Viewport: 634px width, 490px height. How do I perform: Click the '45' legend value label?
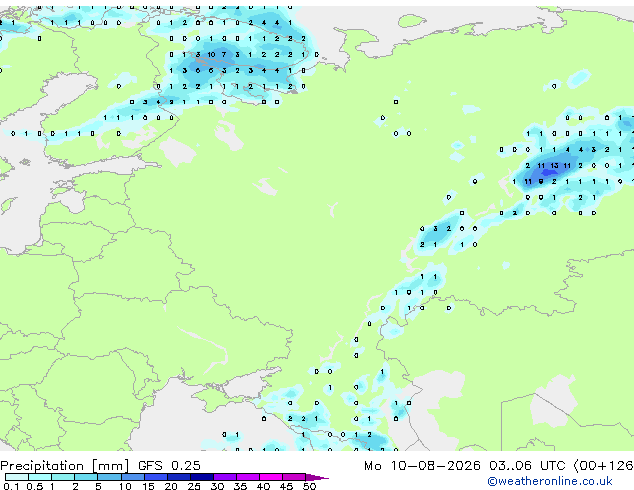click(286, 486)
